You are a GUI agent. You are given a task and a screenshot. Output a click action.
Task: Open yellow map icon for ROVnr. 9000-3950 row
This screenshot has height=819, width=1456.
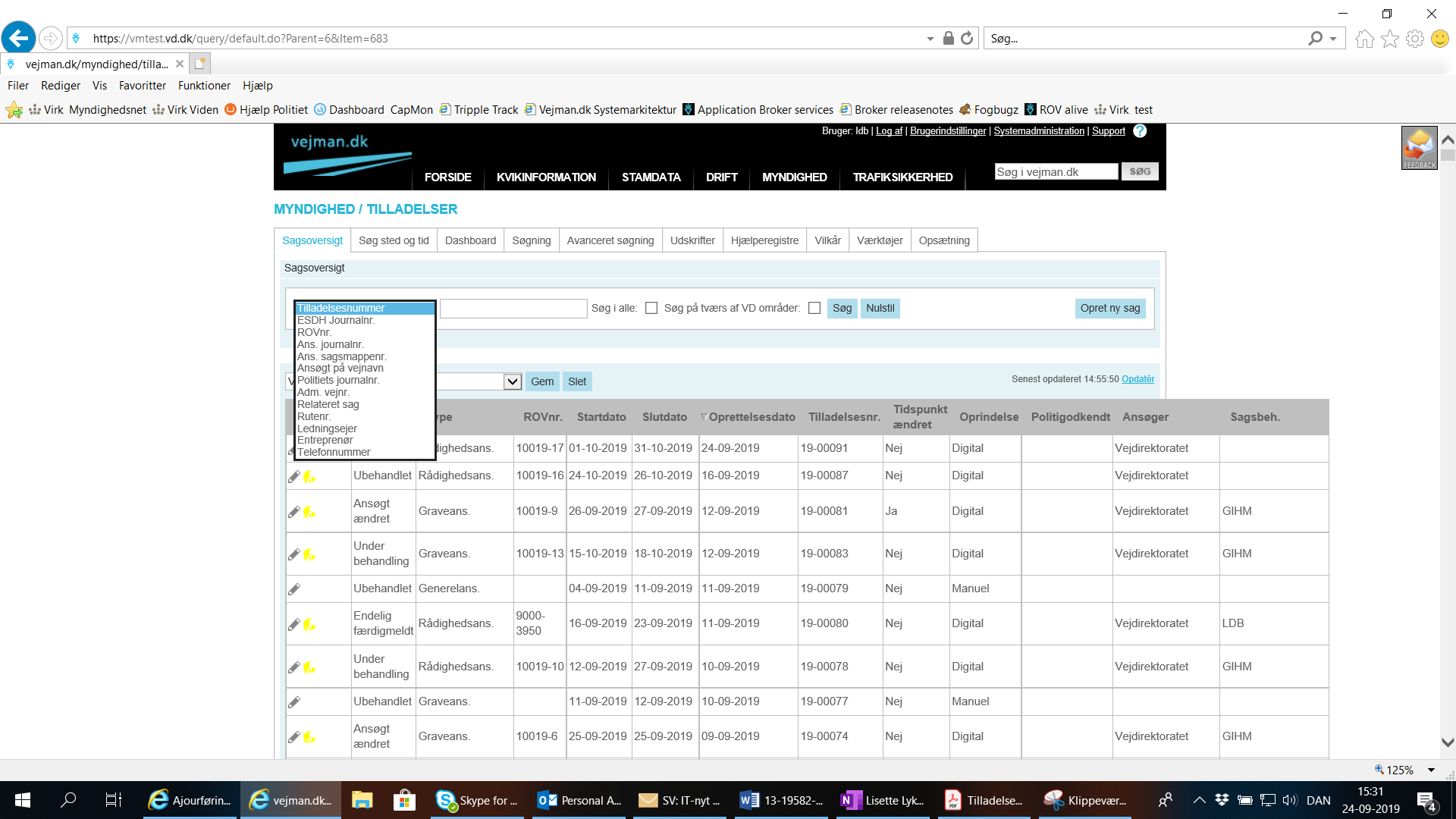[x=309, y=625]
